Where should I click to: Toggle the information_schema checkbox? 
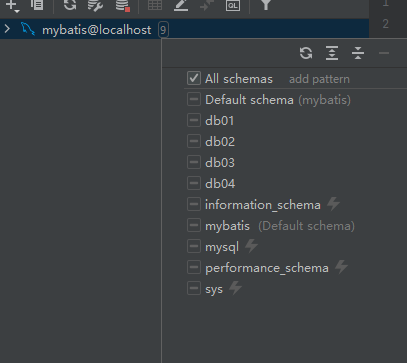tap(194, 204)
